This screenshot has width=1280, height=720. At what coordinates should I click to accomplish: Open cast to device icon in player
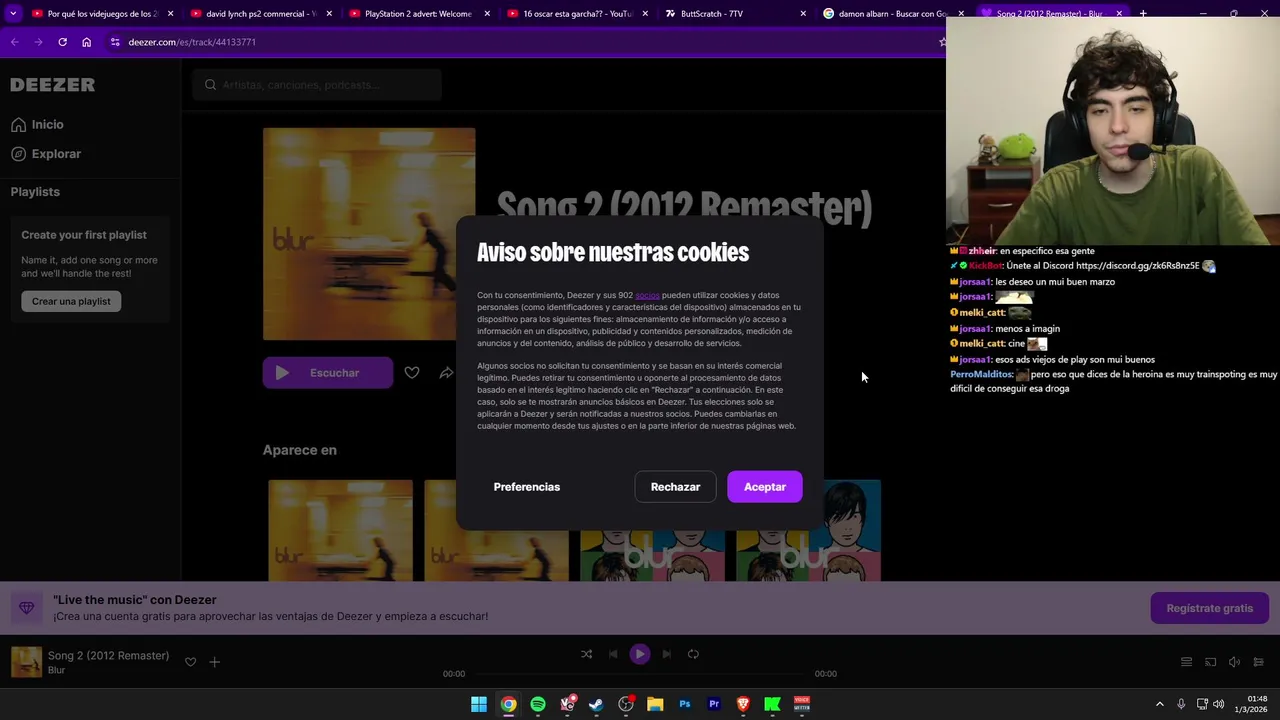[x=1210, y=662]
